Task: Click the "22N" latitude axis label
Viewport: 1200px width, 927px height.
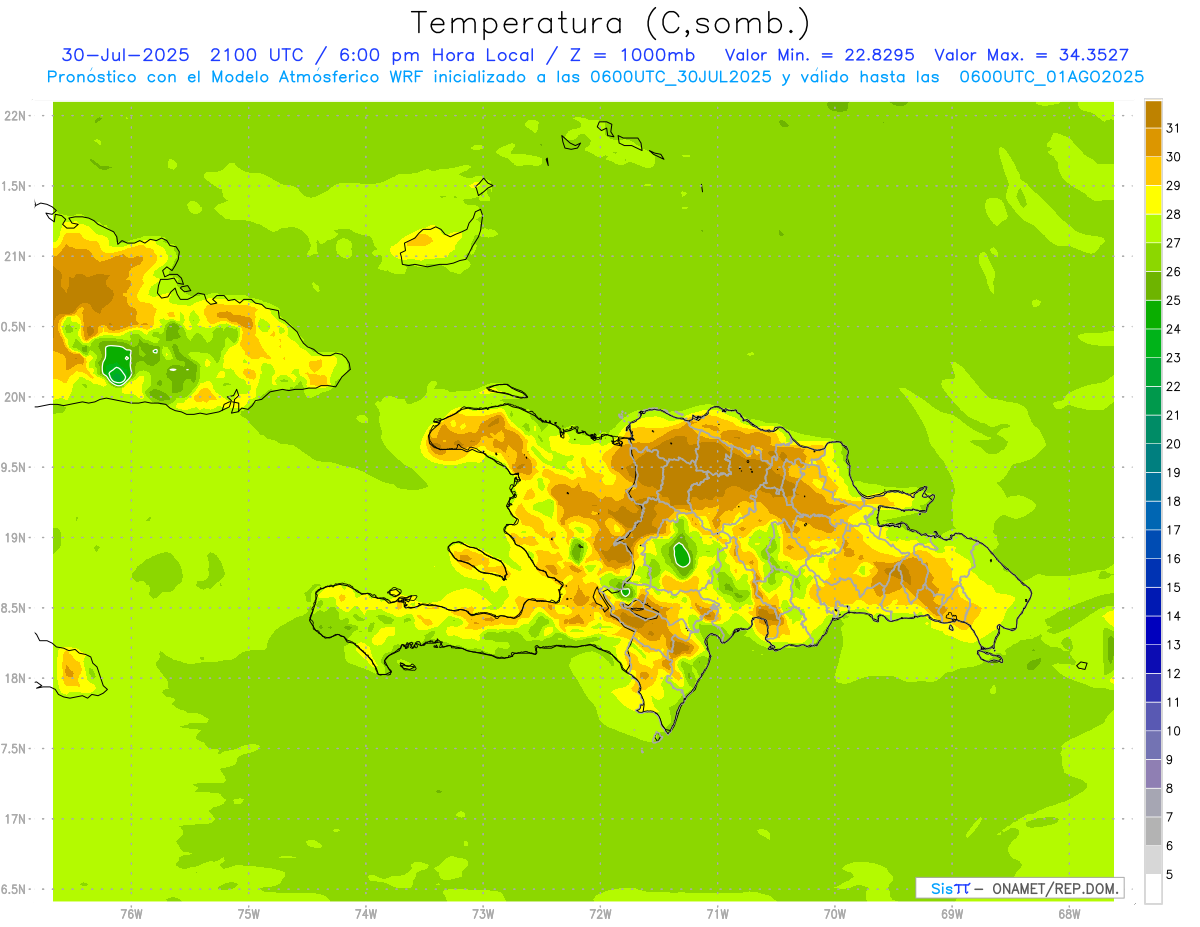Action: coord(15,116)
